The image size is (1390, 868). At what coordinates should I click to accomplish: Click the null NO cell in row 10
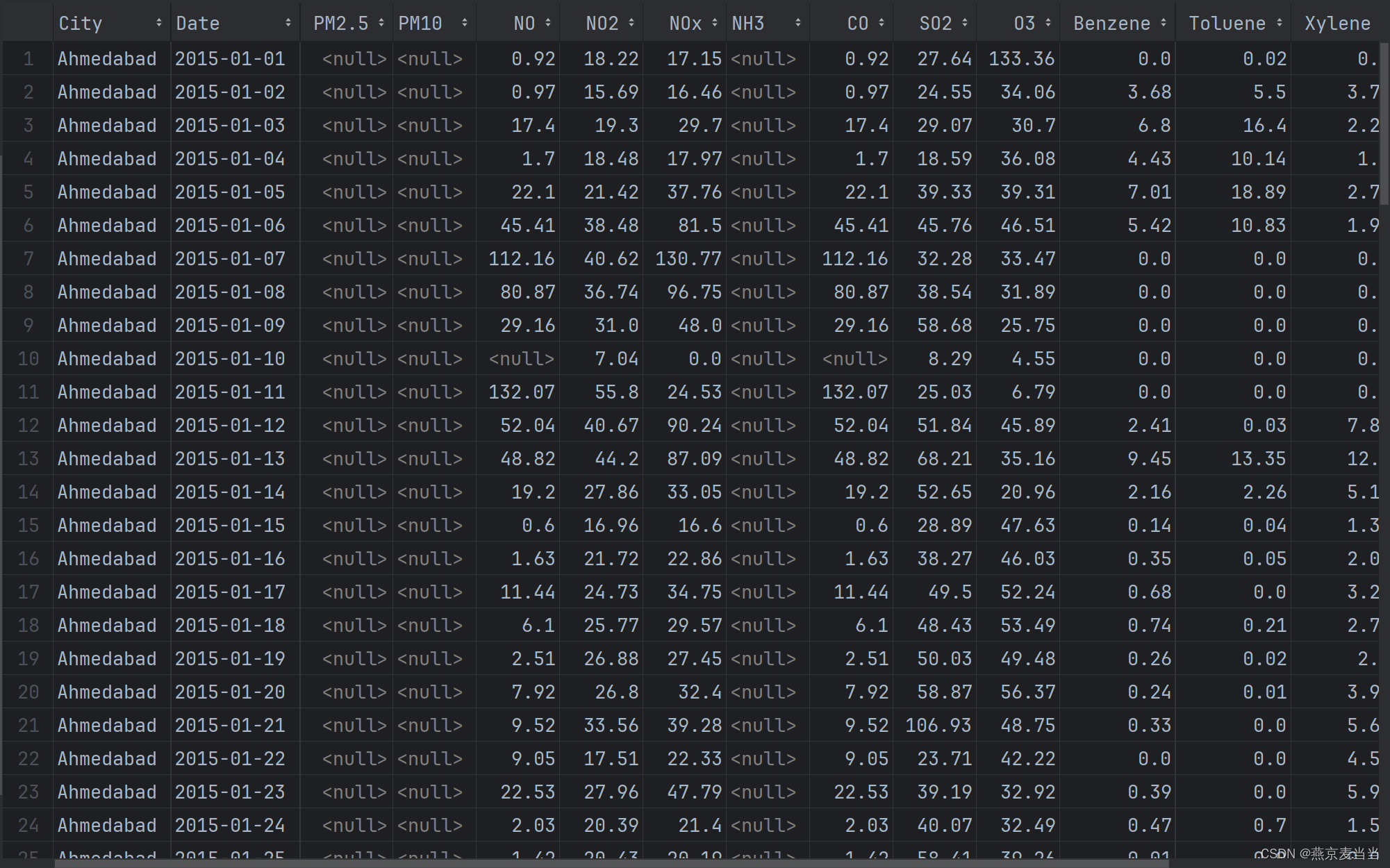521,359
